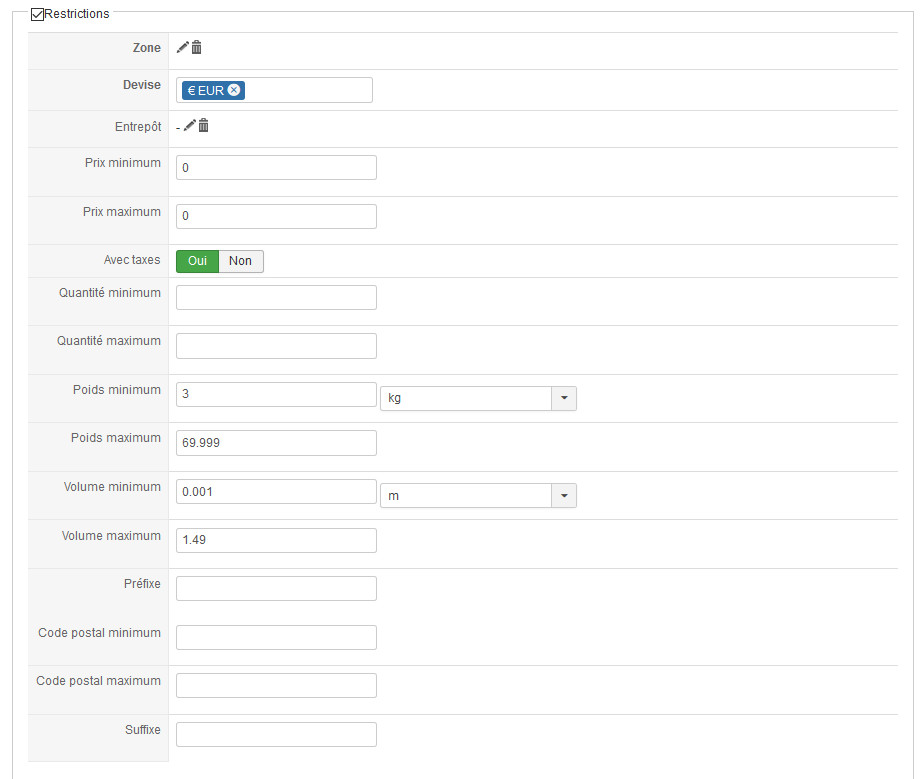Toggle the Restrictions checkbox
Image resolution: width=924 pixels, height=779 pixels.
(x=38, y=15)
